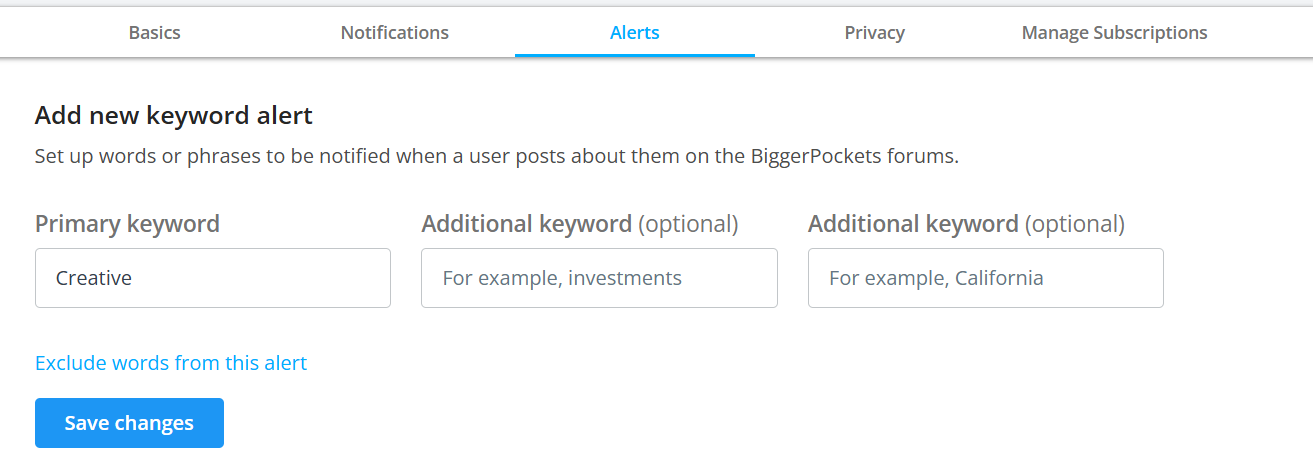Click Exclude words from this alert
This screenshot has width=1313, height=463.
pos(171,363)
